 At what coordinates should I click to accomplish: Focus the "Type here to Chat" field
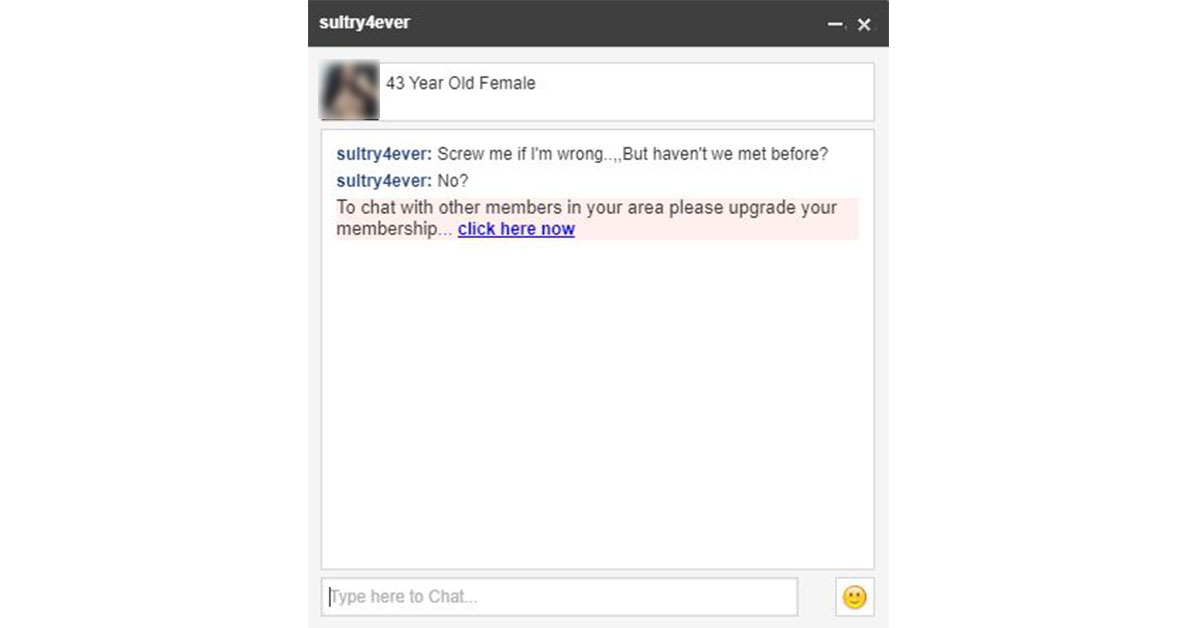point(559,597)
